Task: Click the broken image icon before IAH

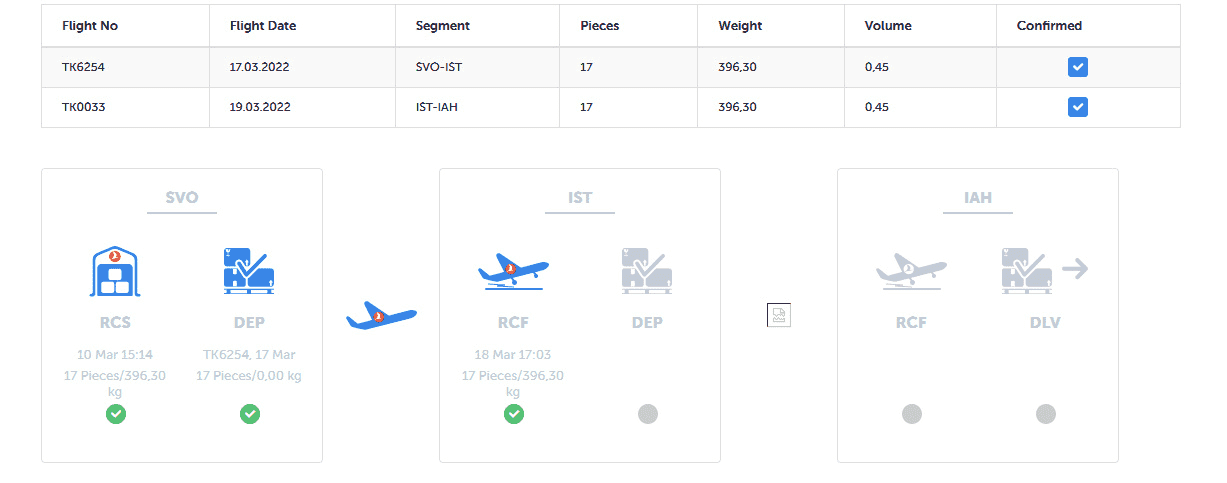Action: point(778,315)
